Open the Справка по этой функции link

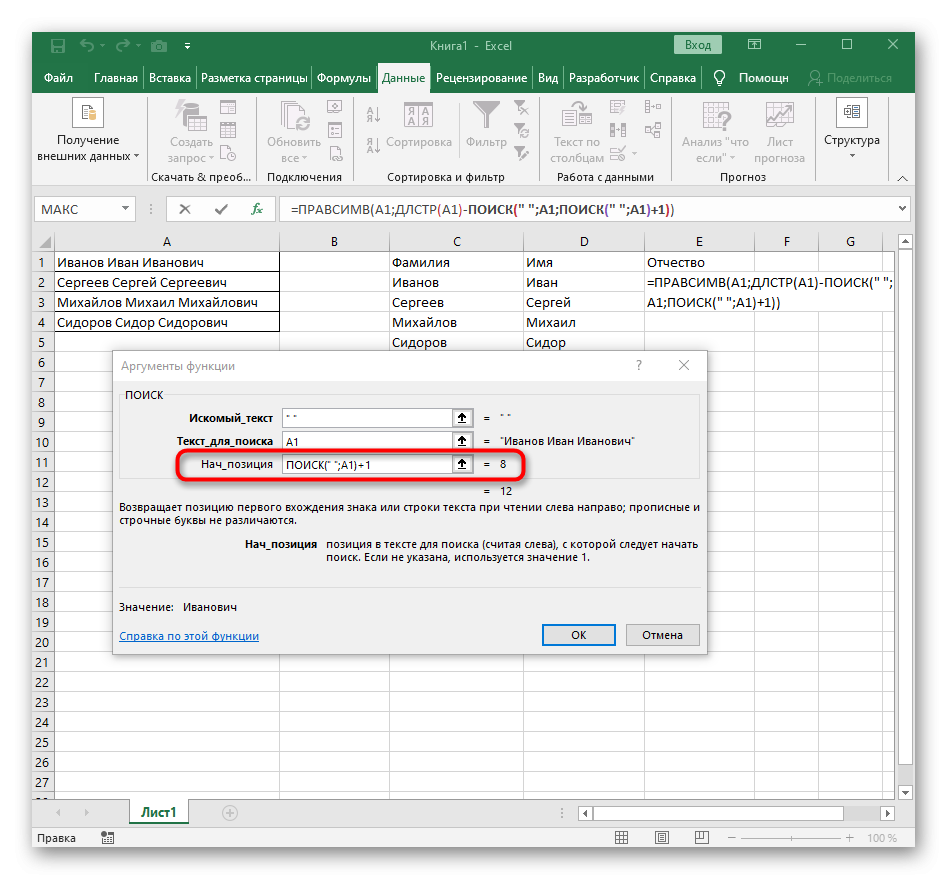(189, 636)
